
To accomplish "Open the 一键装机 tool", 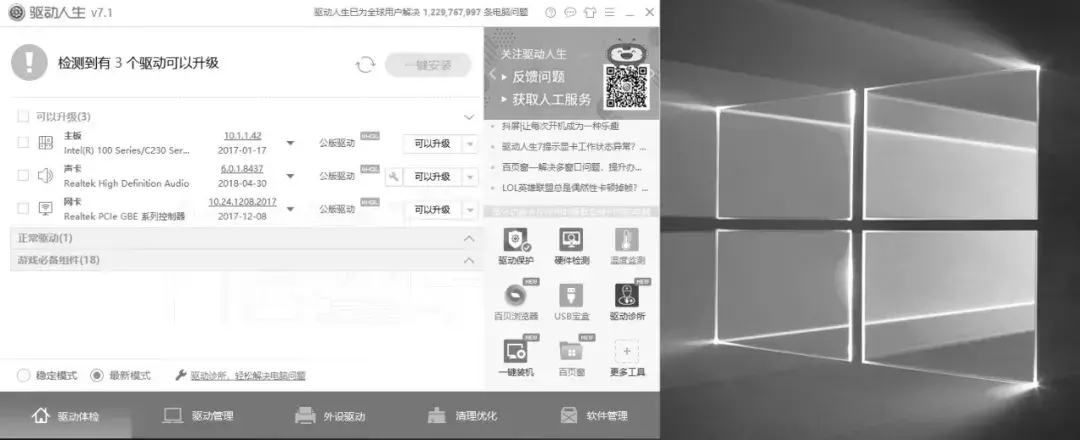I will (x=515, y=353).
